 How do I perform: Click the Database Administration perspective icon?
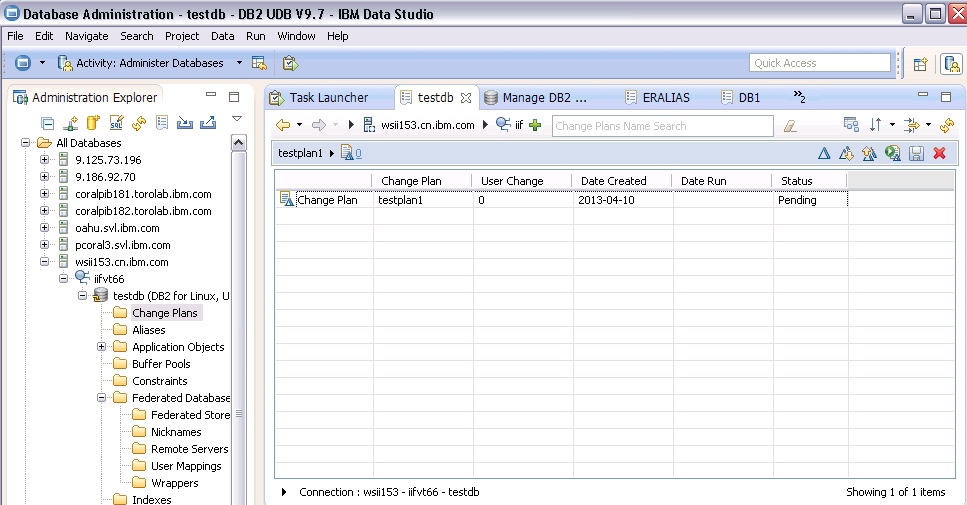[x=952, y=64]
